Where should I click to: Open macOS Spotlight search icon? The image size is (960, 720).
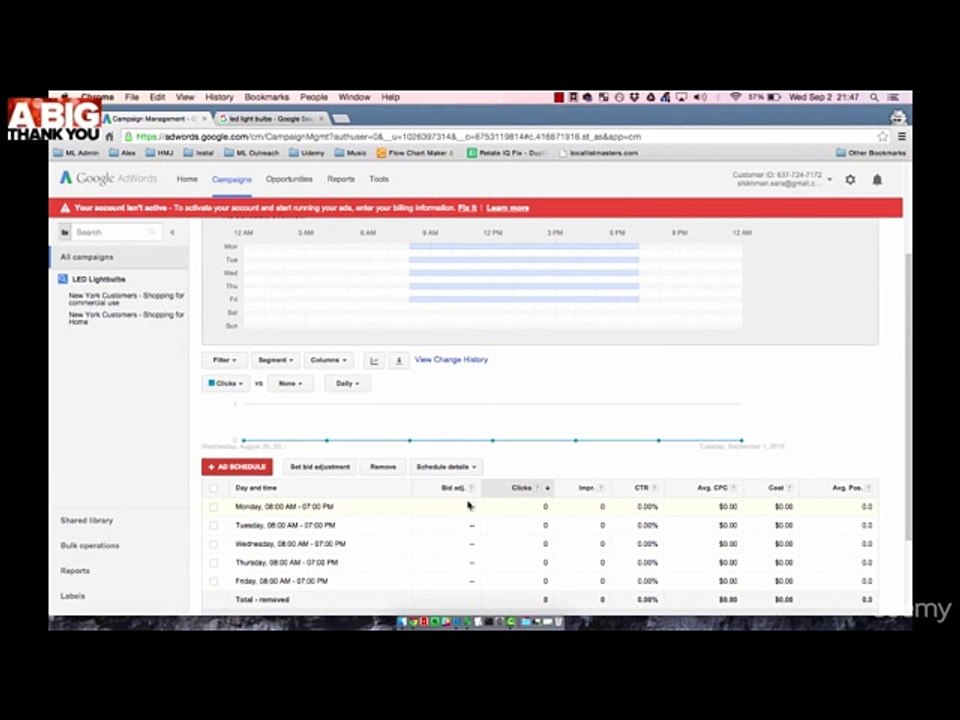click(x=874, y=97)
